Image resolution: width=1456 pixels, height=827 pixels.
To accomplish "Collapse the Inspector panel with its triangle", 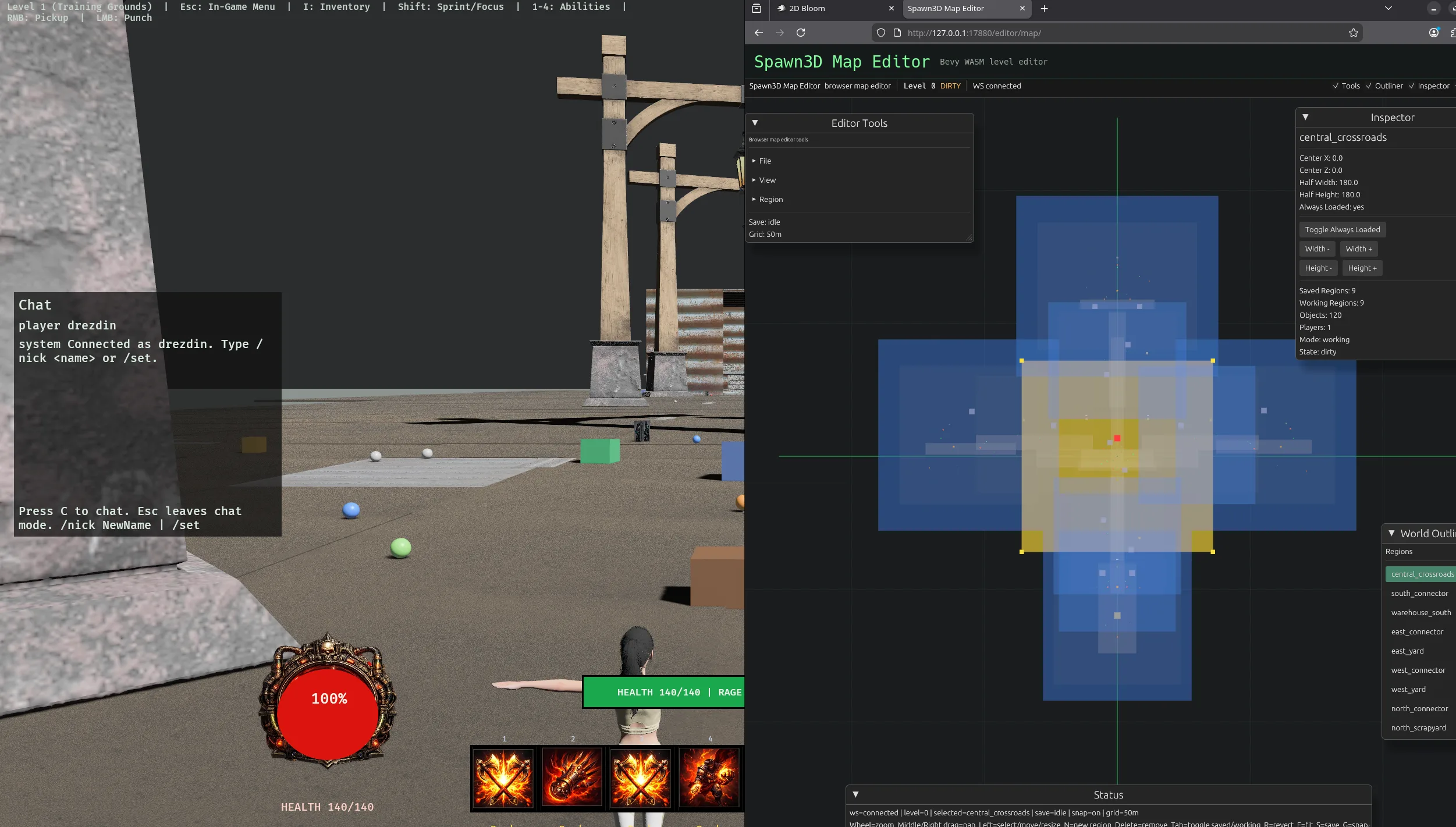I will coord(1306,117).
